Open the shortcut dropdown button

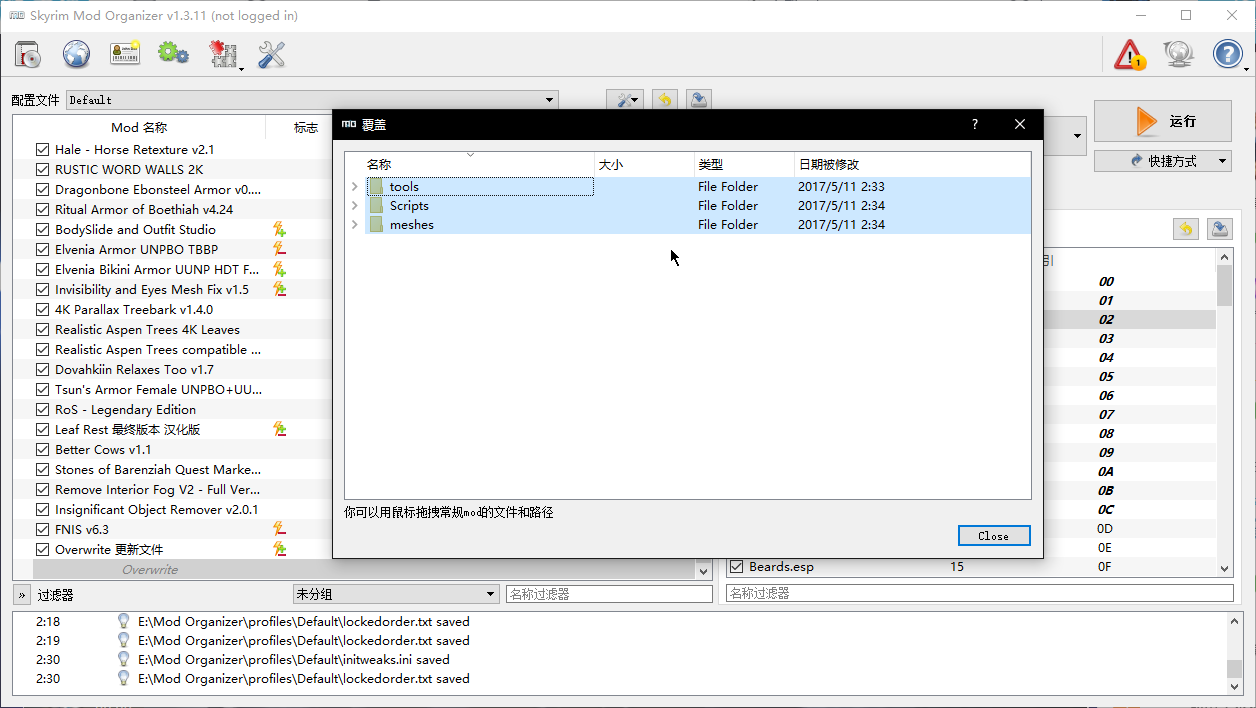(x=1163, y=161)
